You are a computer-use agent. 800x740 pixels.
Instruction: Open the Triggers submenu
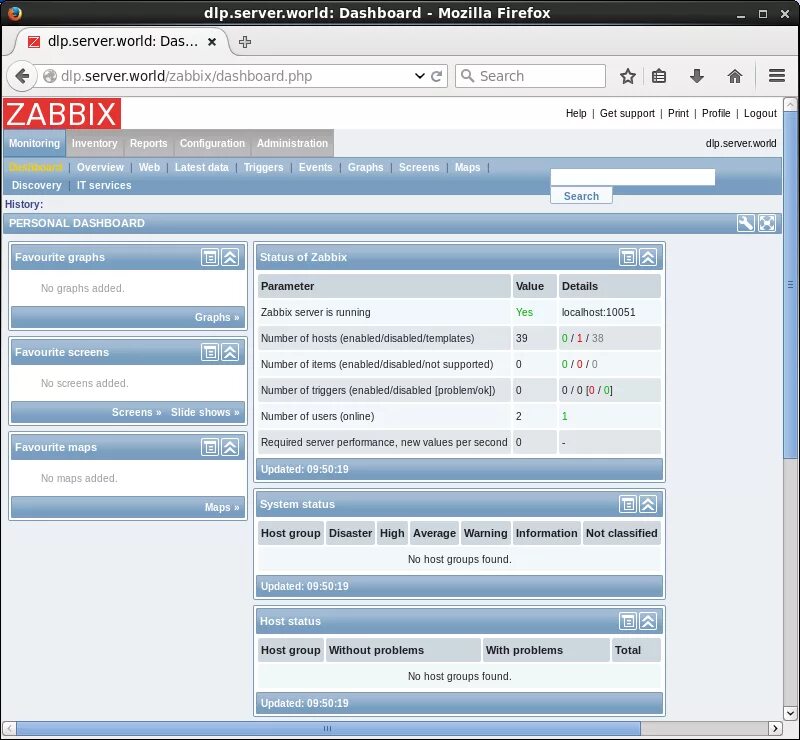coord(263,167)
